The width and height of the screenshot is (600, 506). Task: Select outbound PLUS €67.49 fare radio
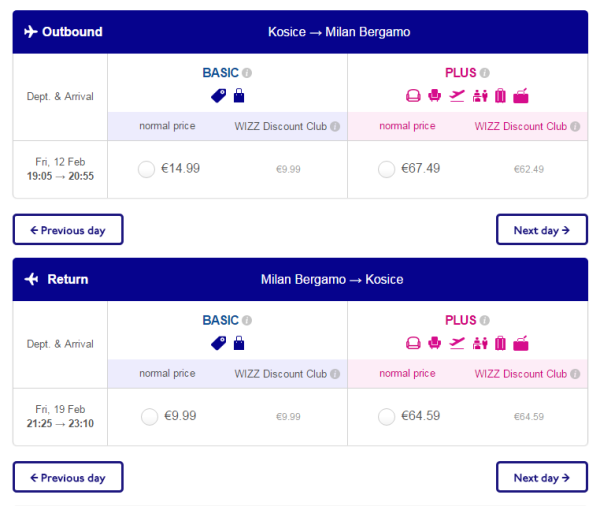coord(386,169)
